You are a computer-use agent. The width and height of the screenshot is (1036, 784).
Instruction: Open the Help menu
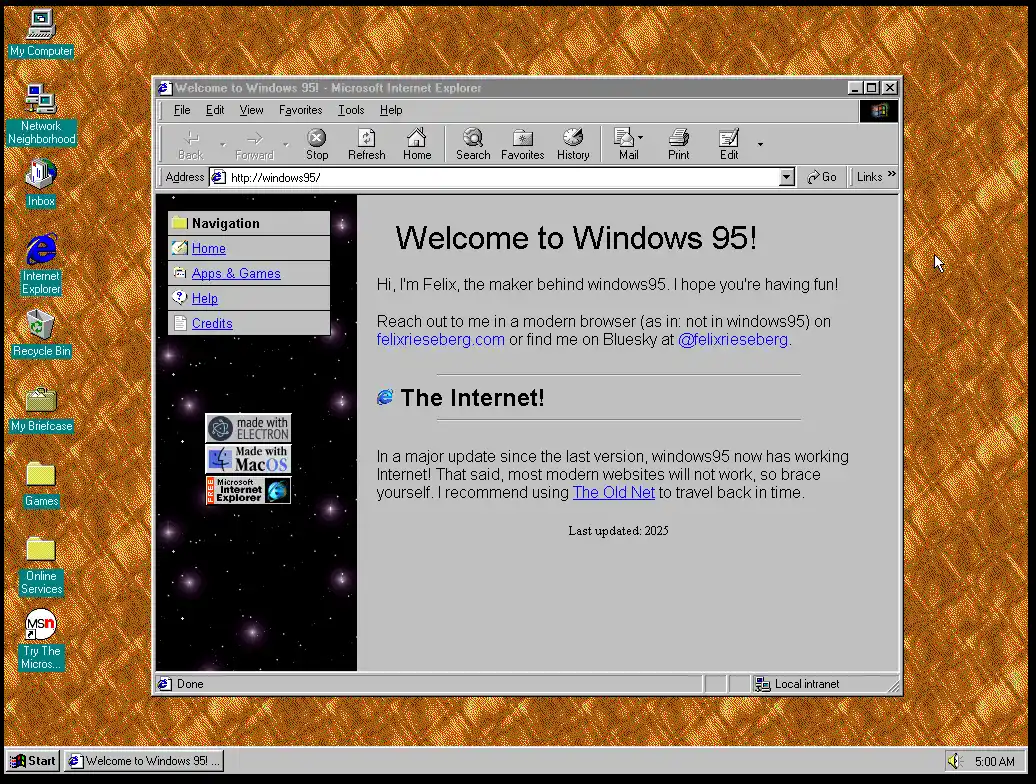coord(390,110)
